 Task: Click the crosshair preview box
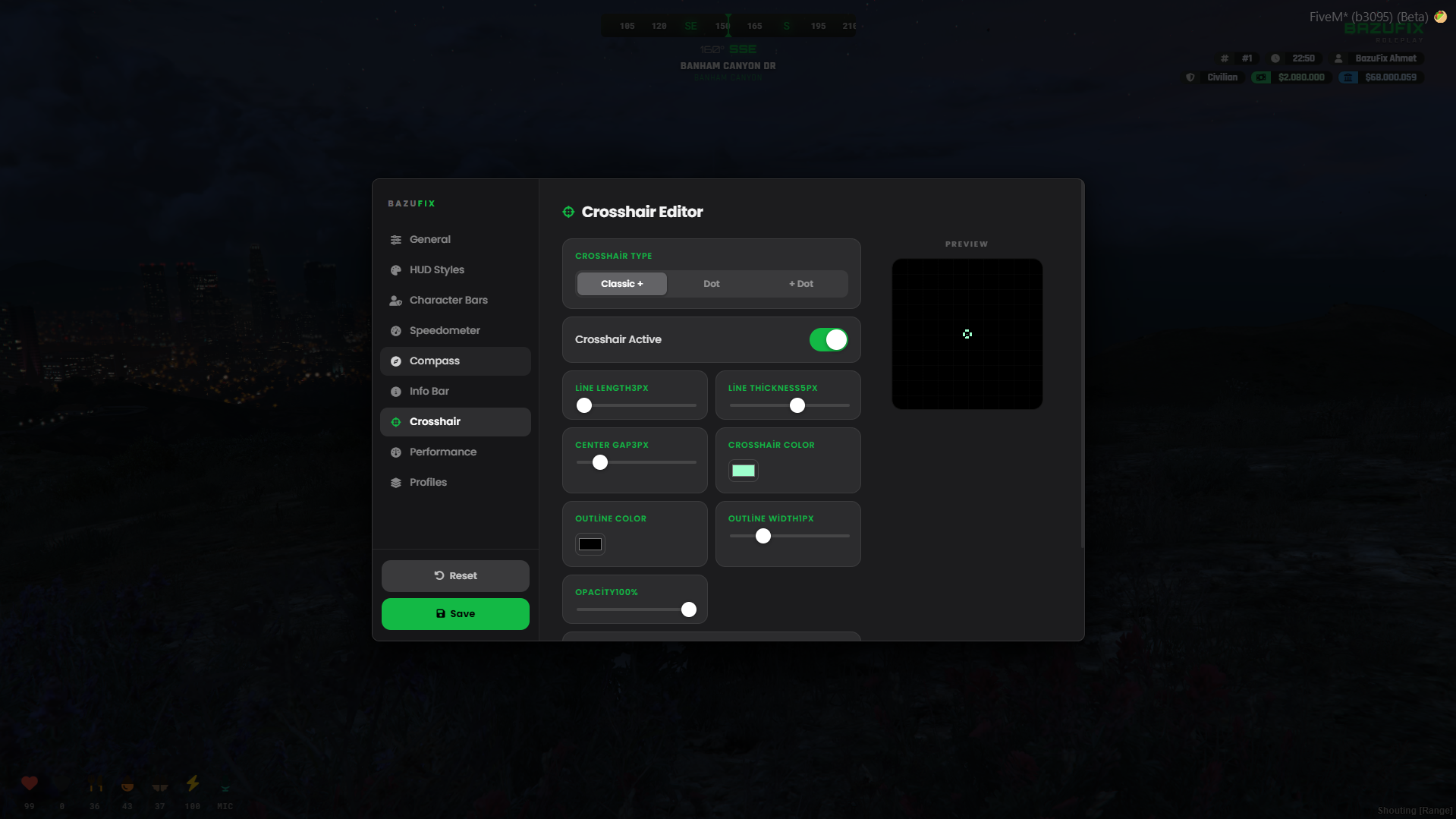[x=967, y=334]
